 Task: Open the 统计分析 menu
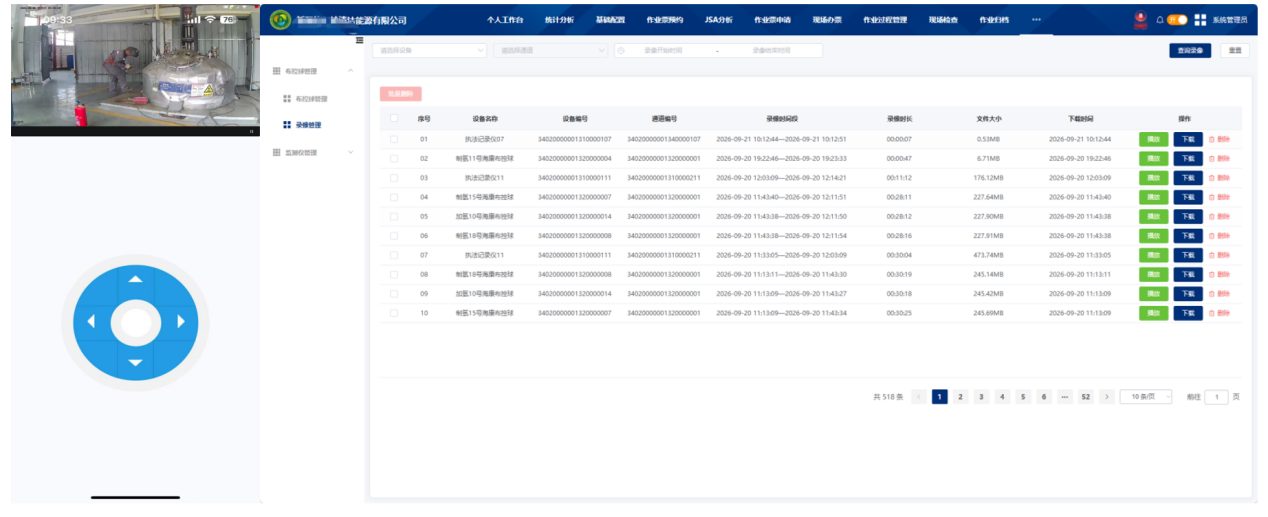point(559,20)
